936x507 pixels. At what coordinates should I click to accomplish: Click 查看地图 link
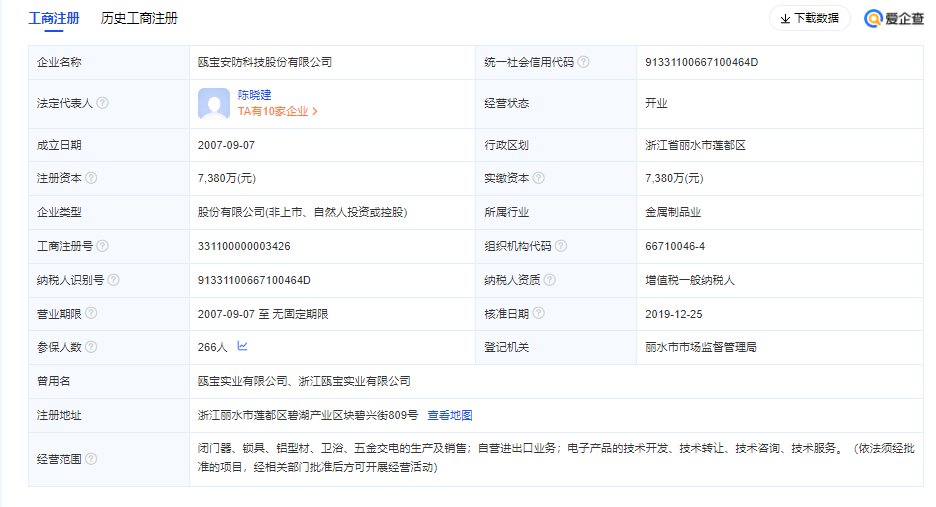pyautogui.click(x=450, y=415)
